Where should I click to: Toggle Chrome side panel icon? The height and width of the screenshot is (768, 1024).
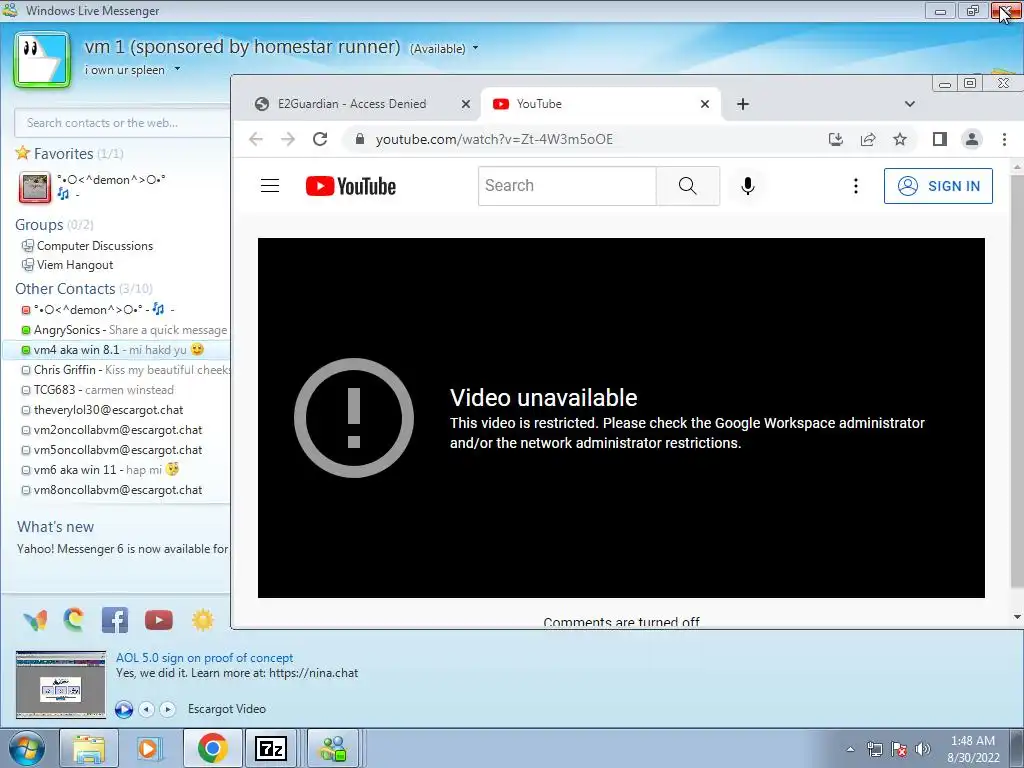[x=940, y=139]
